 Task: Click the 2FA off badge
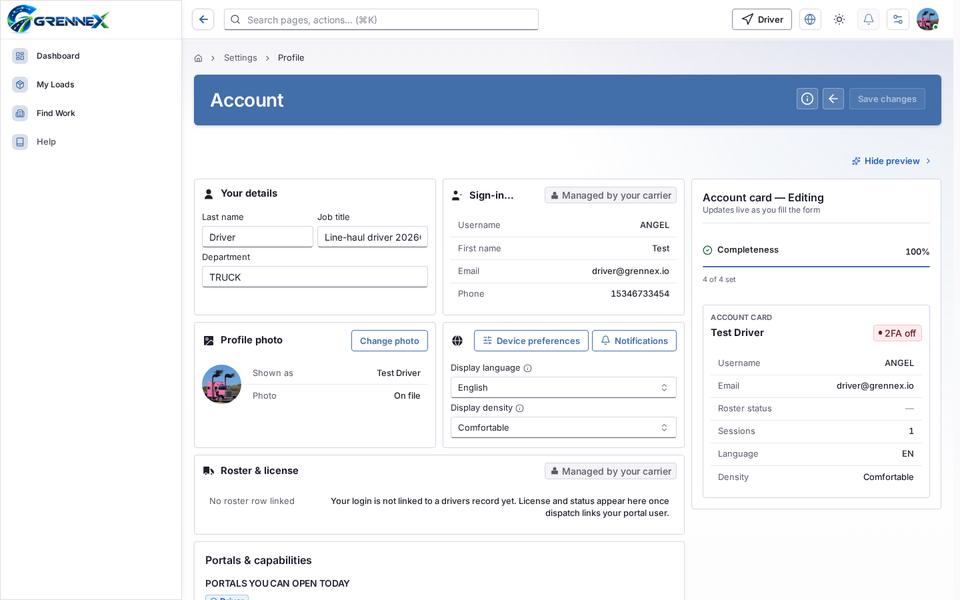pos(897,333)
